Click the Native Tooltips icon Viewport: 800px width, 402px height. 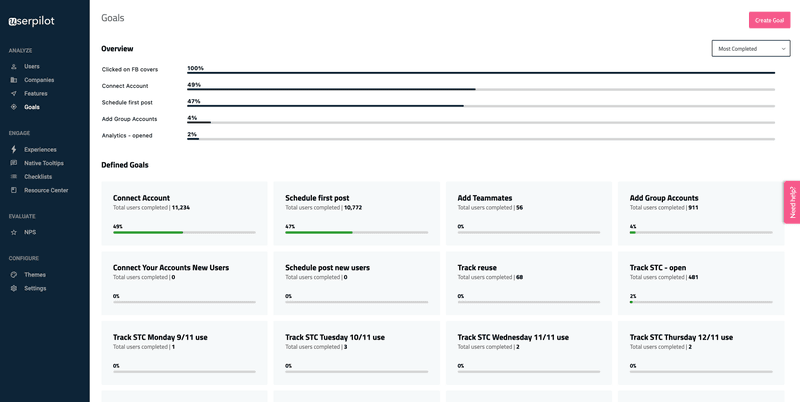click(x=14, y=163)
